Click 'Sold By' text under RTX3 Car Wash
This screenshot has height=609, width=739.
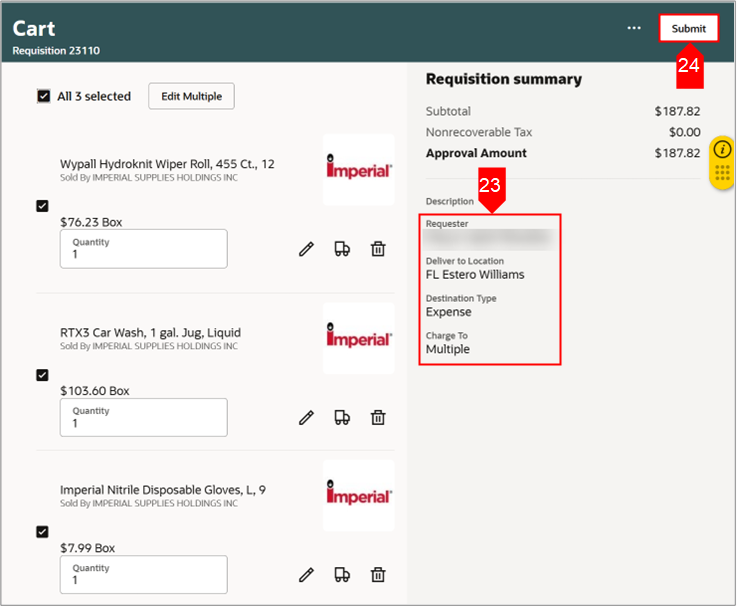click(x=149, y=346)
